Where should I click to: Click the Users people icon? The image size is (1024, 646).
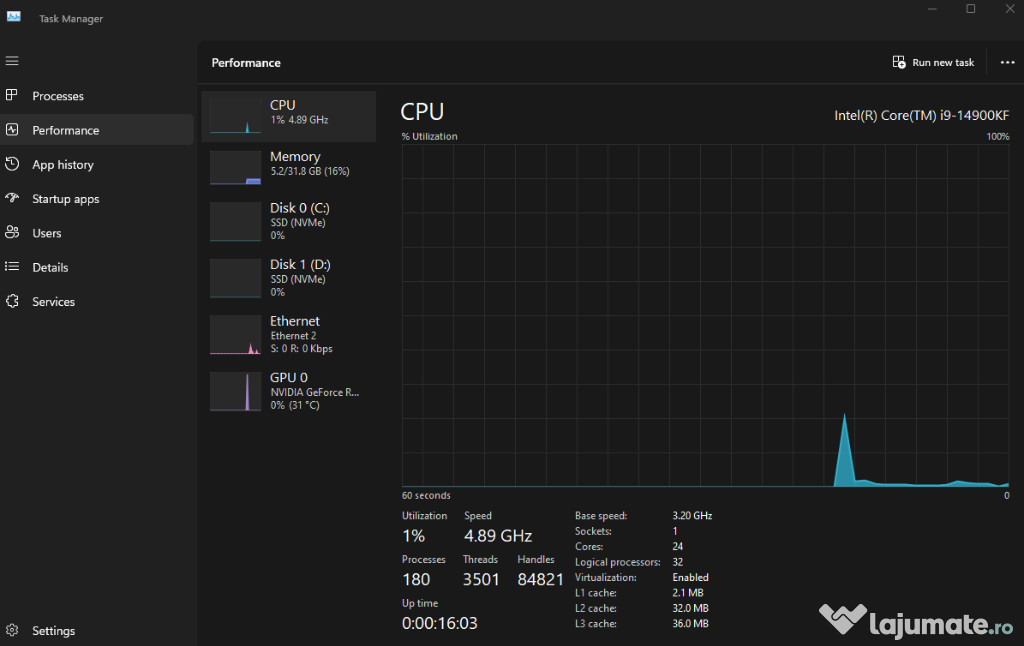(12, 233)
